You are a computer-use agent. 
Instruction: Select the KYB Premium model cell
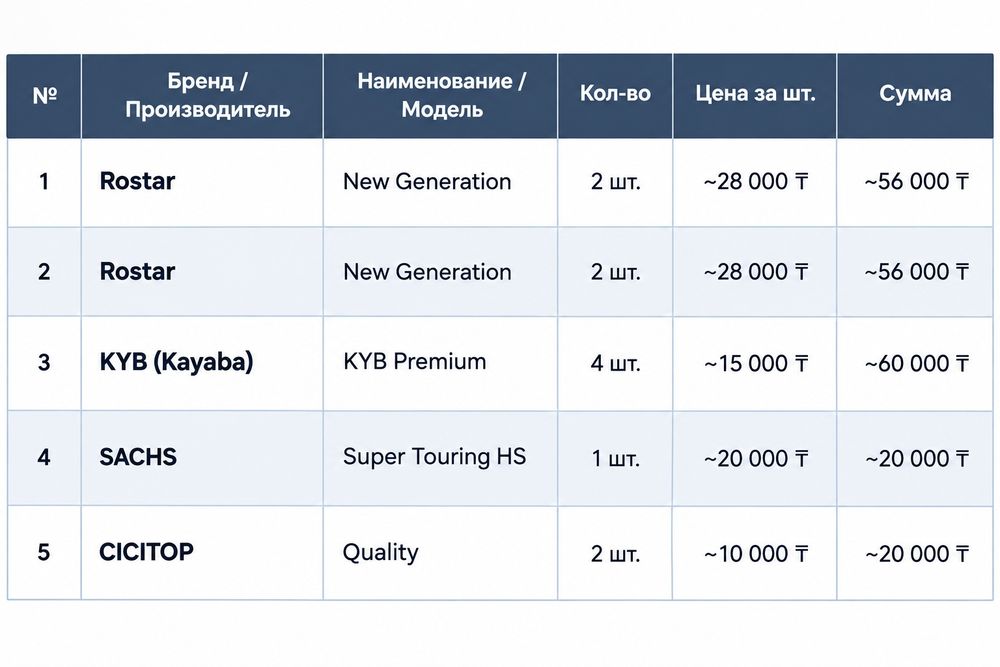[441, 363]
